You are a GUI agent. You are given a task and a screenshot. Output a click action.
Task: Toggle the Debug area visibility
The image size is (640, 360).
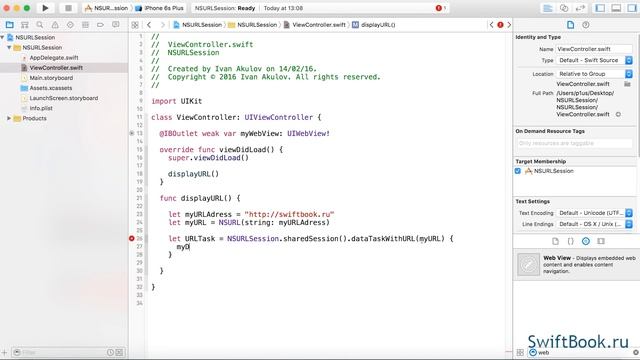pos(616,8)
